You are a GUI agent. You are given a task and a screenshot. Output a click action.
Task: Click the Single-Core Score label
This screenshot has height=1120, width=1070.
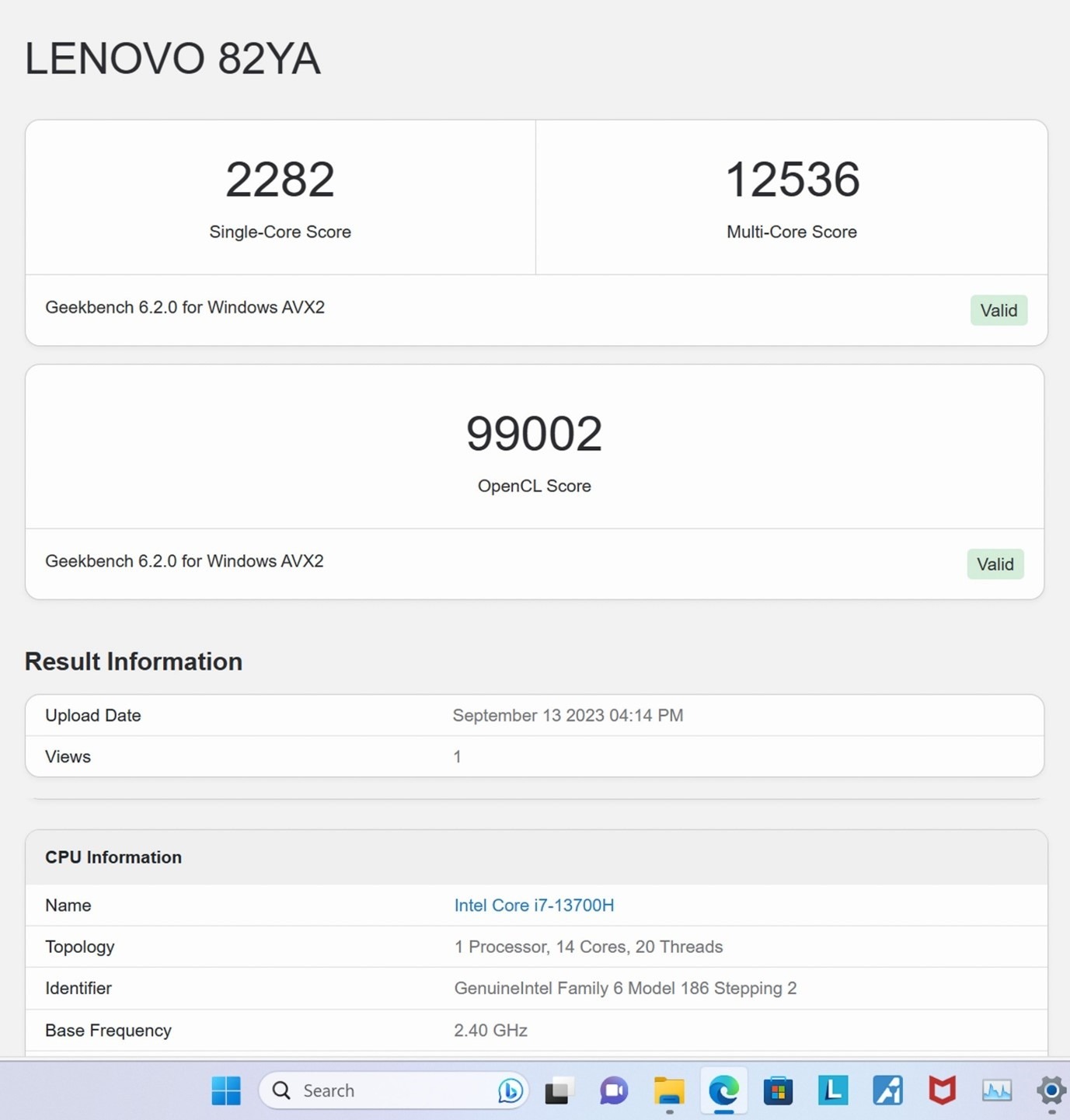[281, 232]
